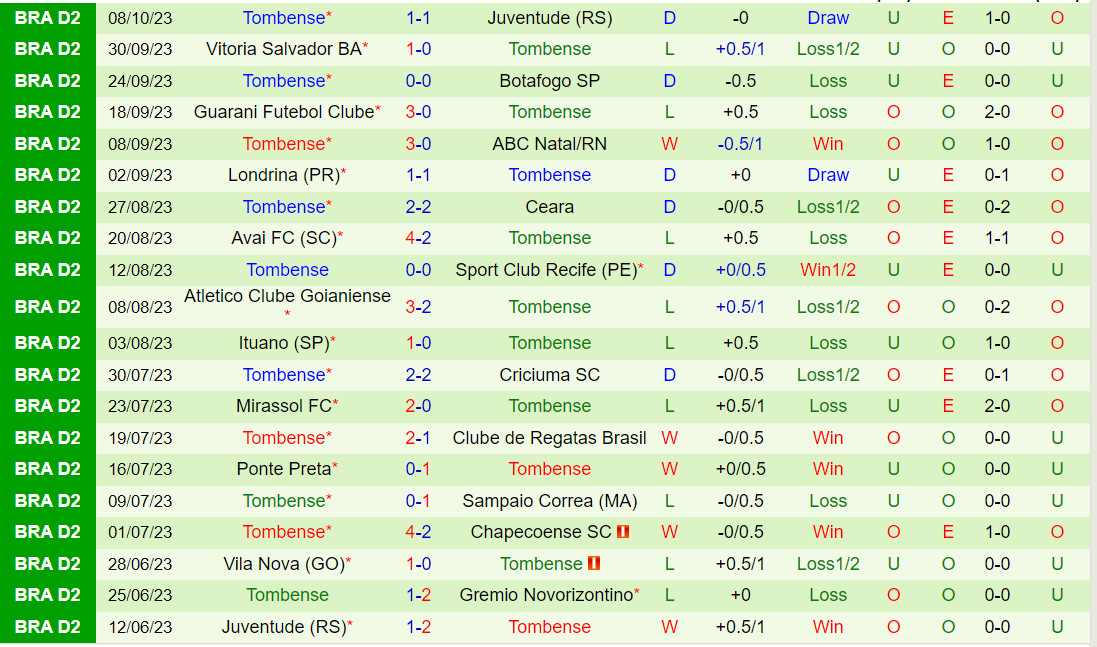The width and height of the screenshot is (1097, 647).
Task: Click red card icon in Vila Nova match row
Action: 594,564
